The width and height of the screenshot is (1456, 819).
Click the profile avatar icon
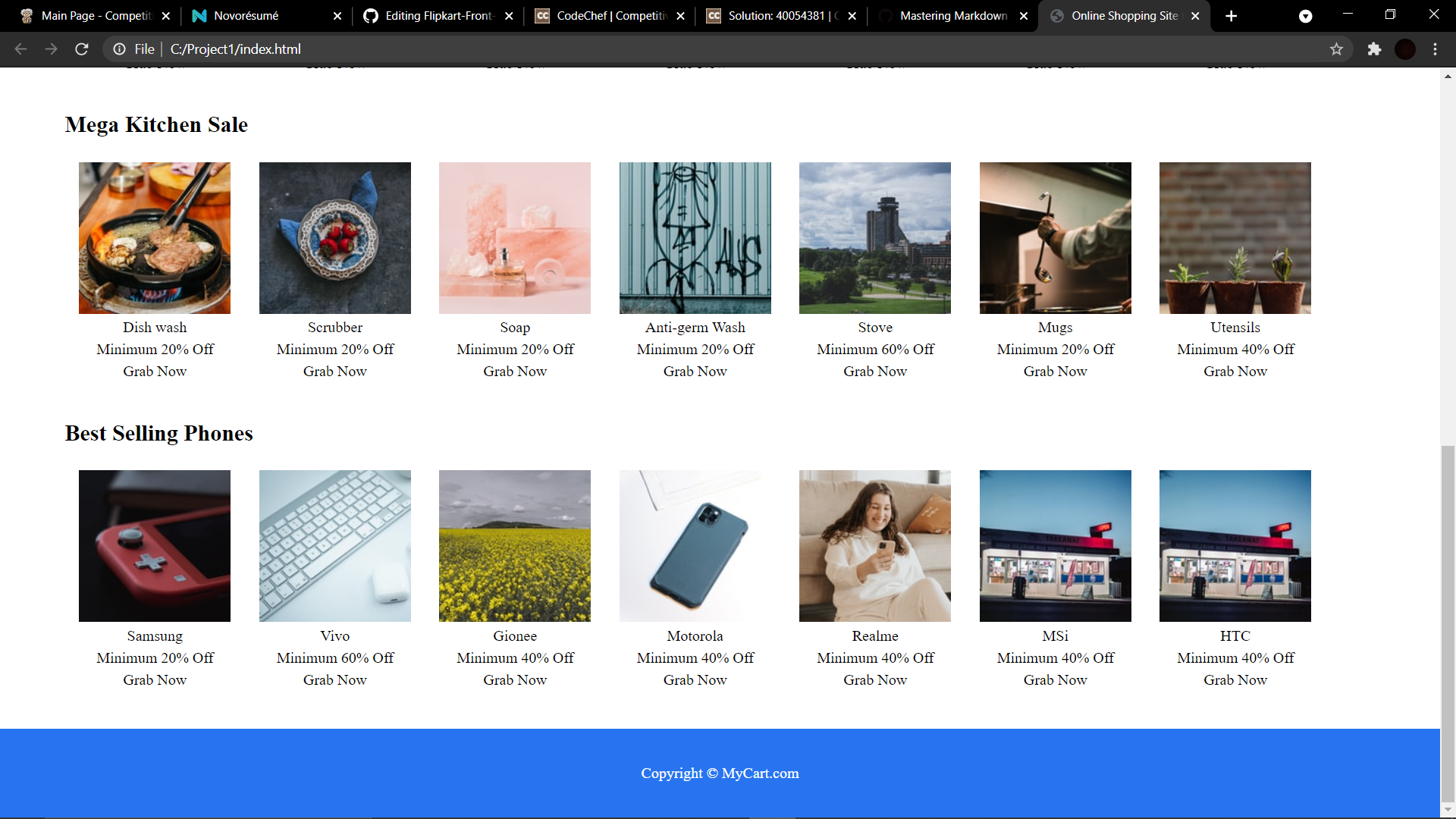[1405, 49]
